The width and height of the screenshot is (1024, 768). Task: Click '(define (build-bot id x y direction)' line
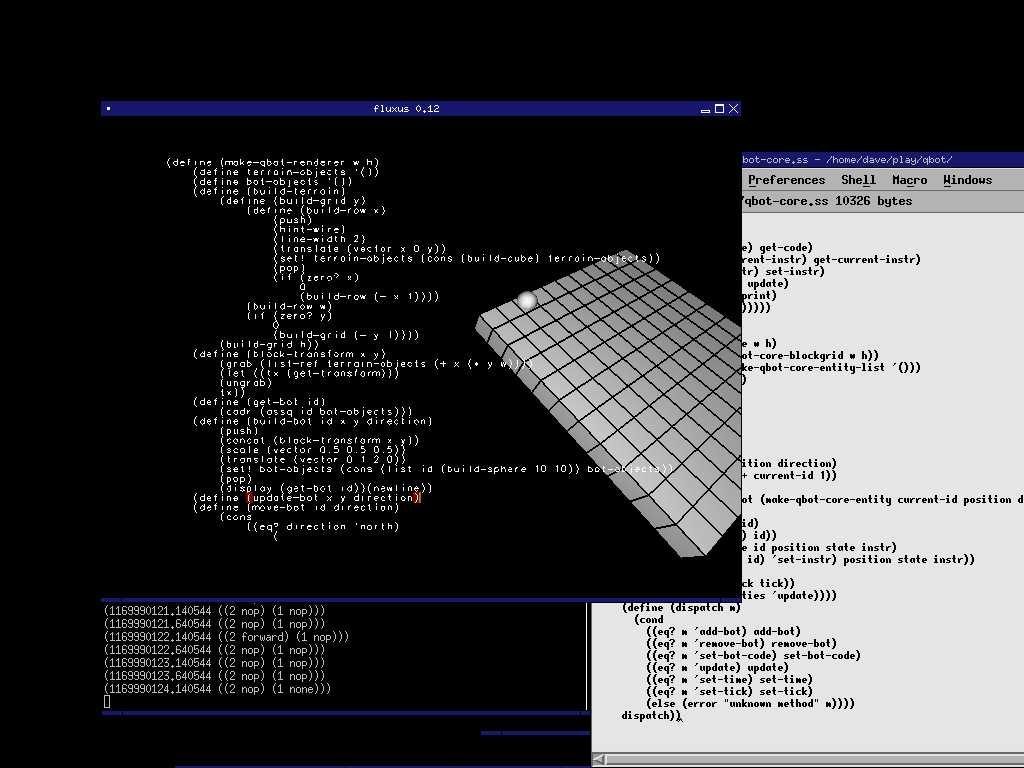313,421
